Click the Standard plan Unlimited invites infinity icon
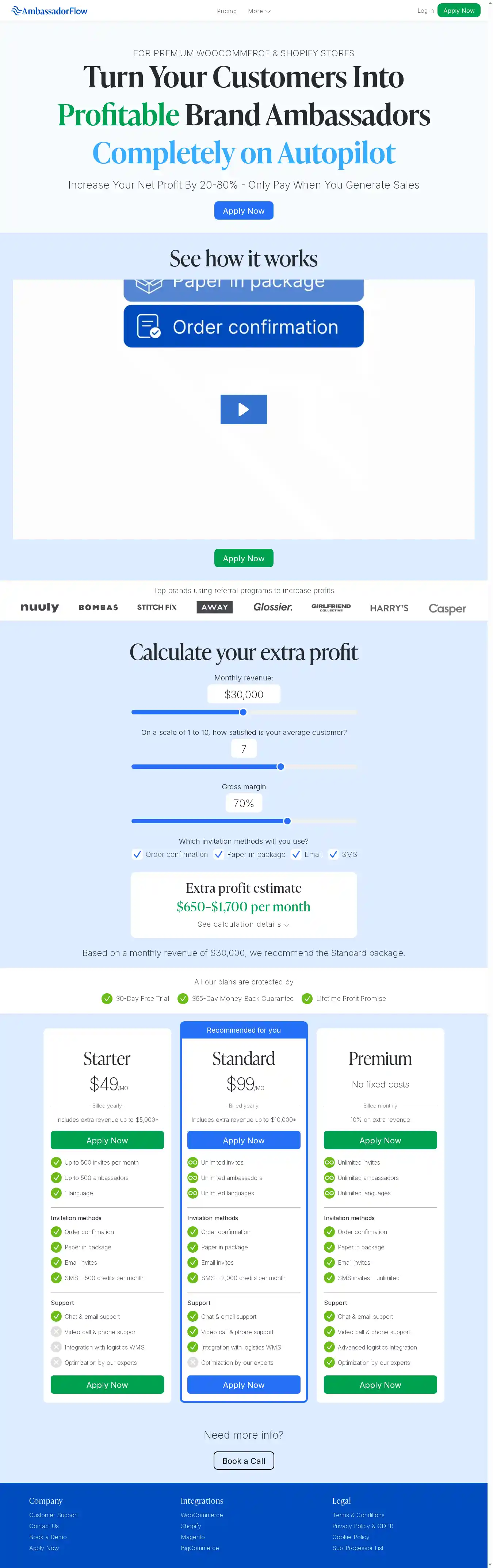 pos(193,1162)
